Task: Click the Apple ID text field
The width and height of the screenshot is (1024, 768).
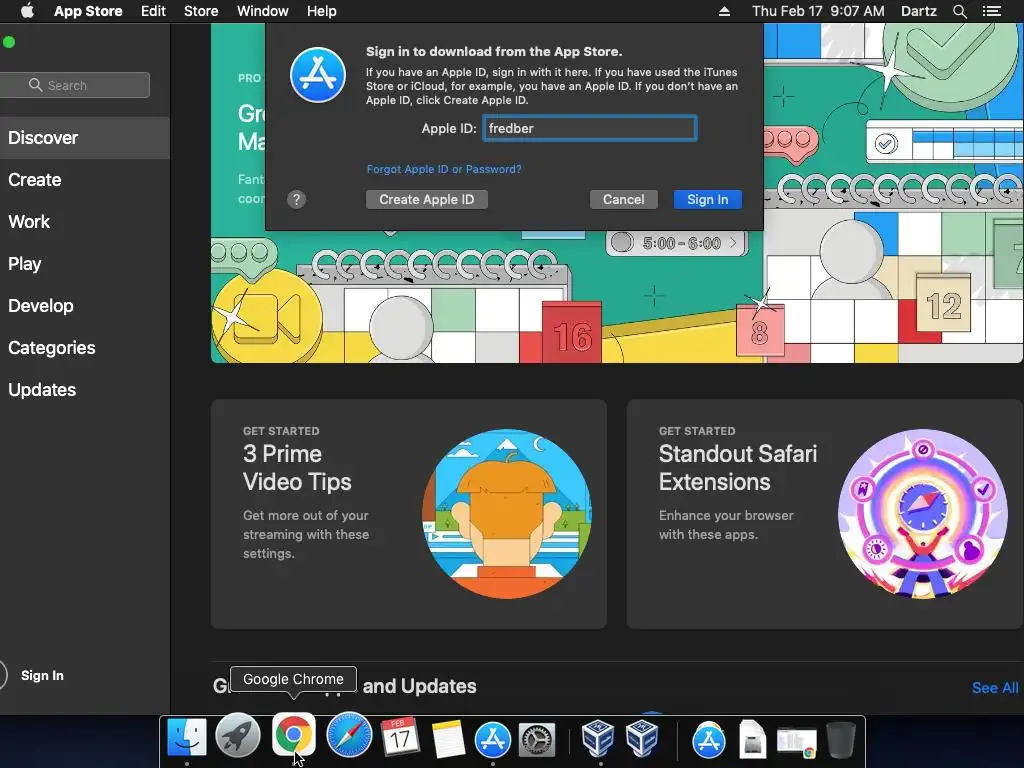Action: pos(590,128)
